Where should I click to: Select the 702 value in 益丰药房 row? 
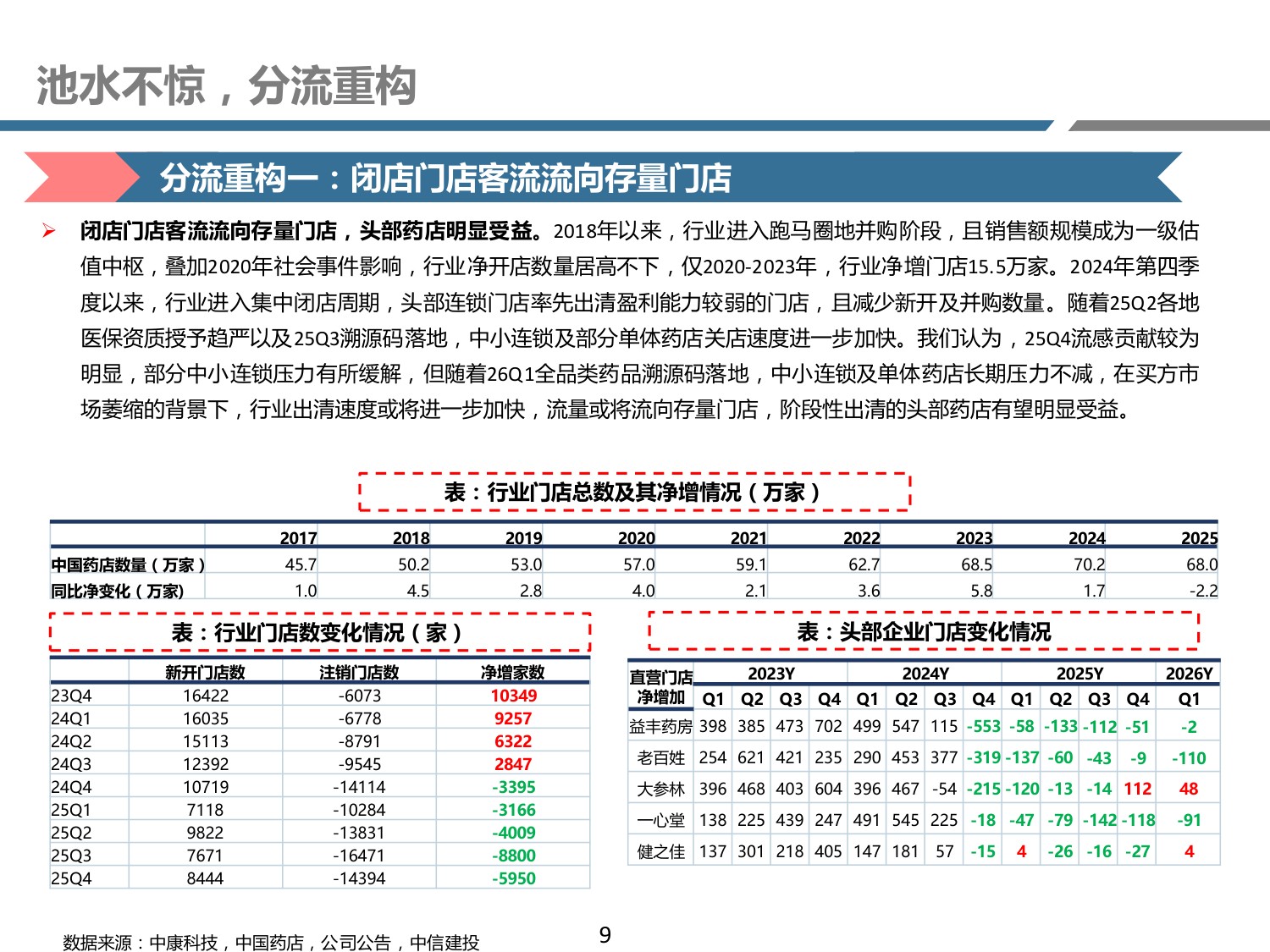[x=828, y=727]
